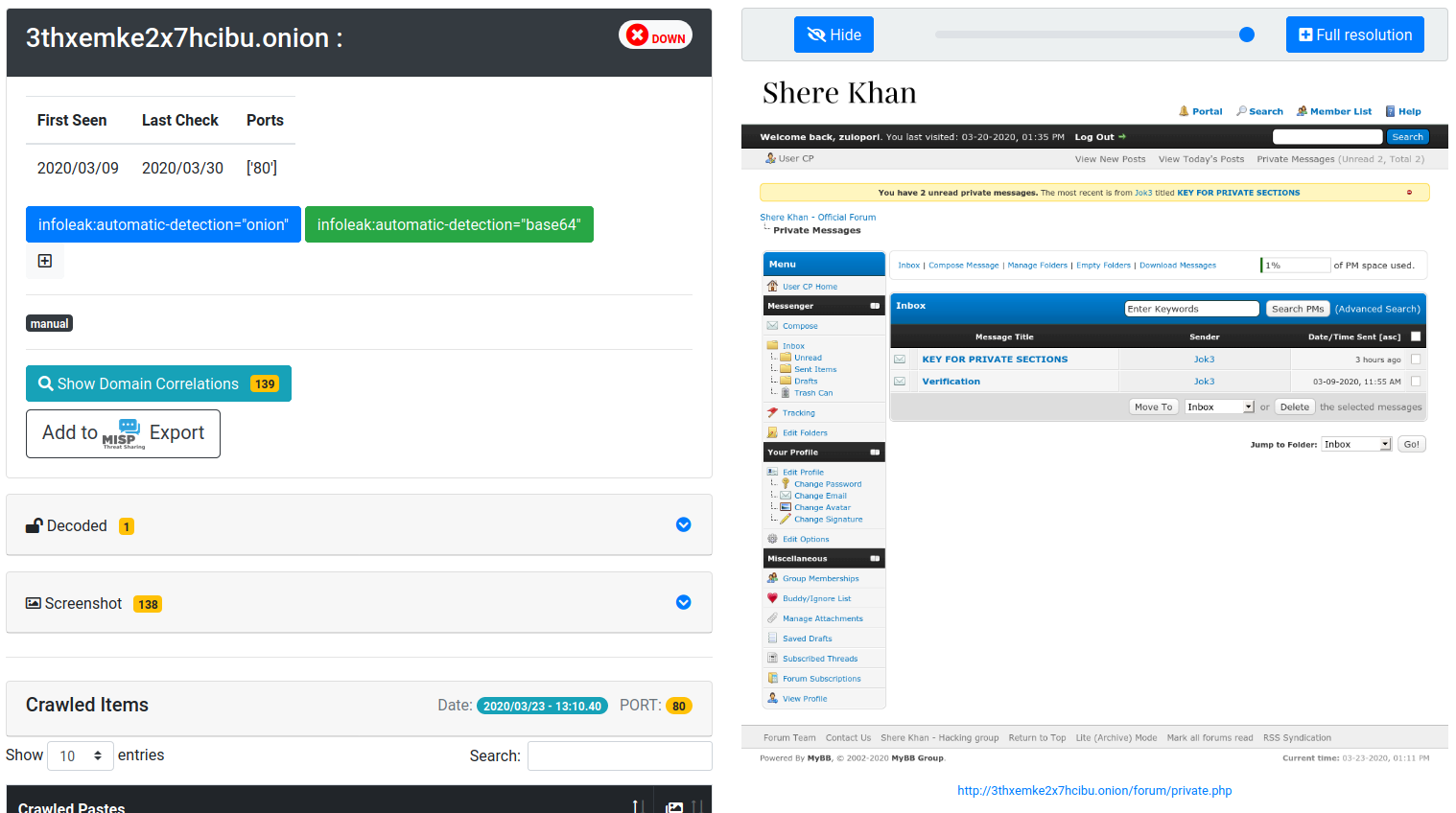Click the Member List icon in forum header
The width and height of the screenshot is (1456, 813).
click(x=1302, y=111)
